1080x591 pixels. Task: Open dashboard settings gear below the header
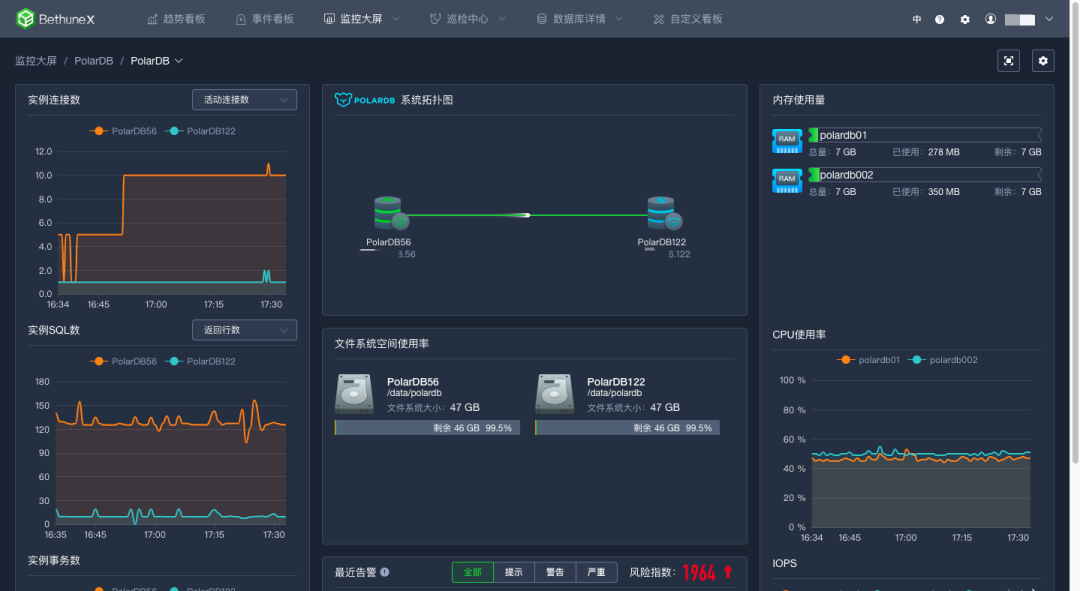point(1043,61)
